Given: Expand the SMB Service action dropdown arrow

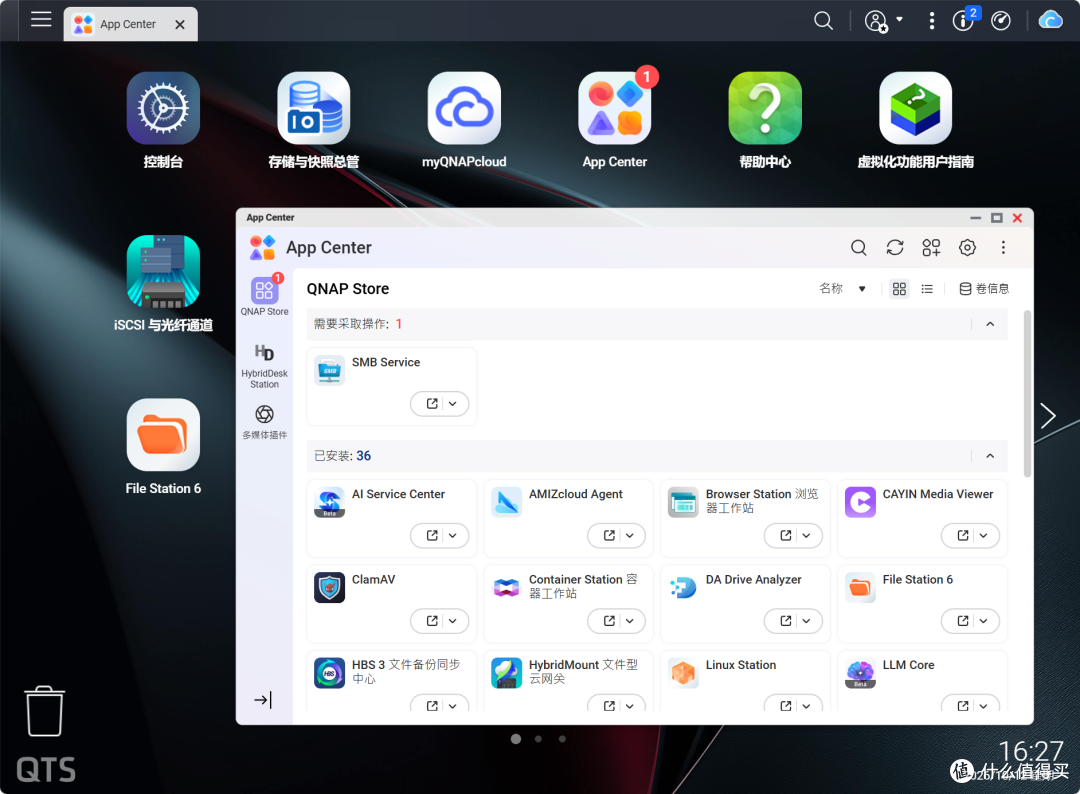Looking at the screenshot, I should point(453,404).
